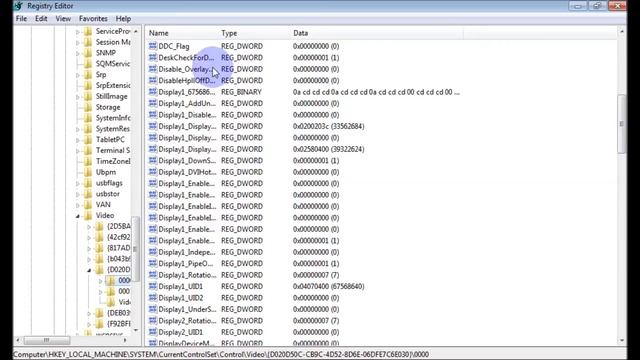640x360 pixels.
Task: Expand the {817AD... subkey
Action: (x=89, y=248)
